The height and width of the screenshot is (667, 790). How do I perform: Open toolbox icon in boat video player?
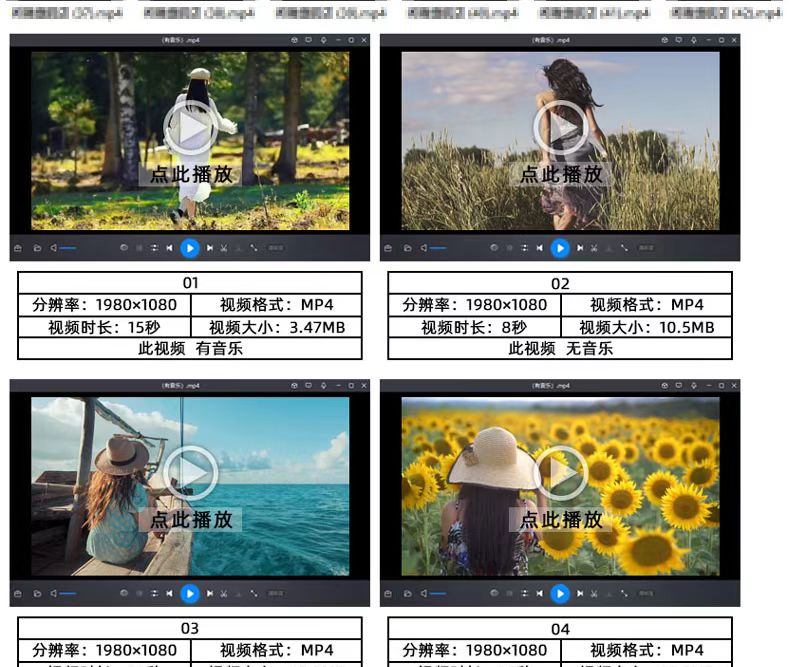pos(17,593)
